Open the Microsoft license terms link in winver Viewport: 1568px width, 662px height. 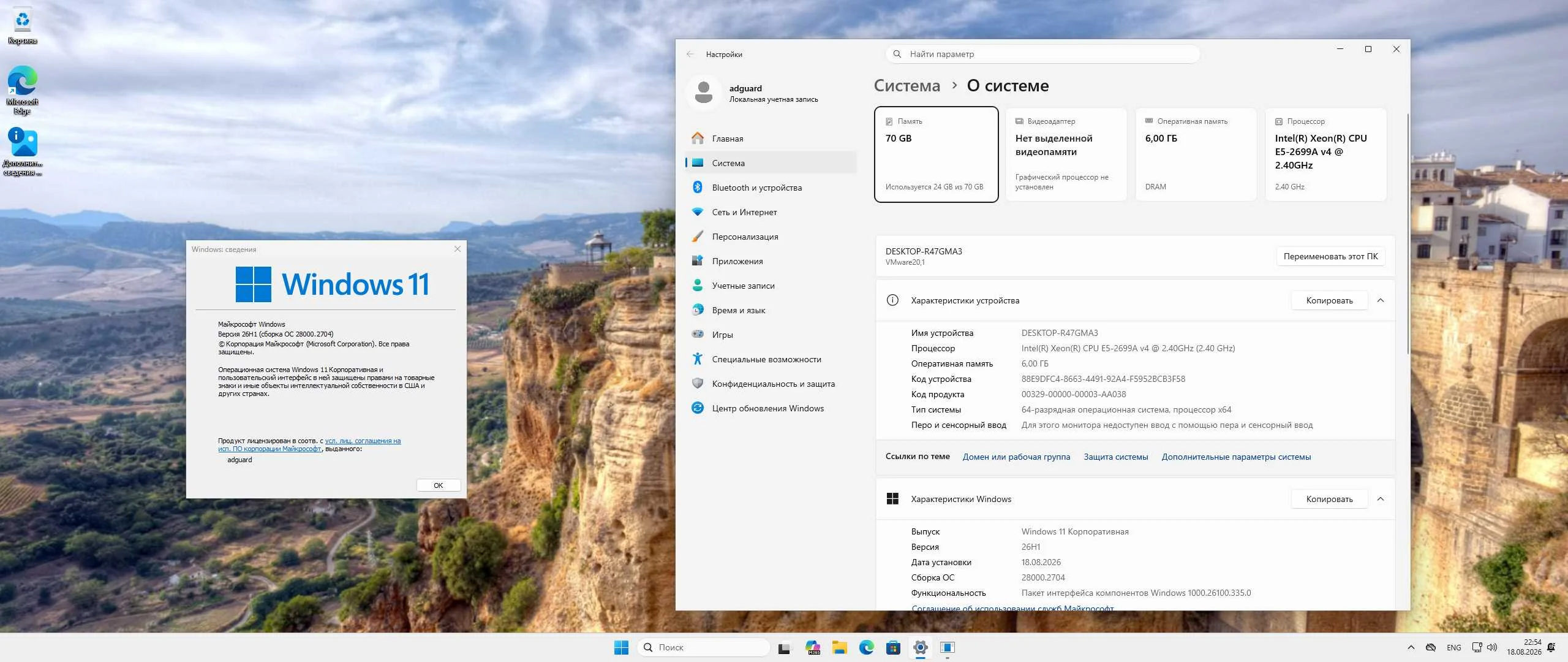click(309, 444)
